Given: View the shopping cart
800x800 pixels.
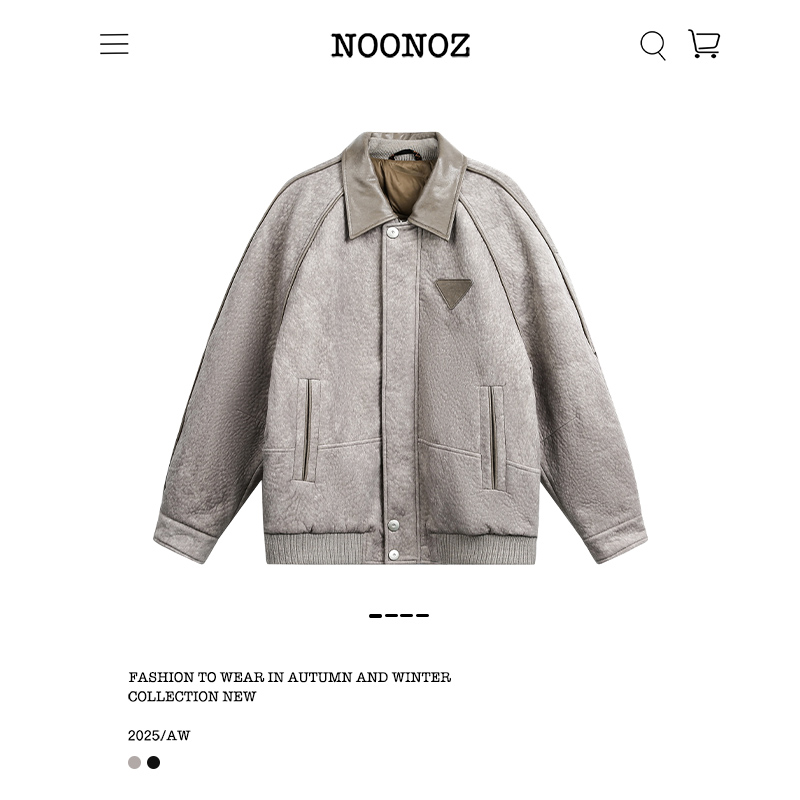Looking at the screenshot, I should point(704,43).
